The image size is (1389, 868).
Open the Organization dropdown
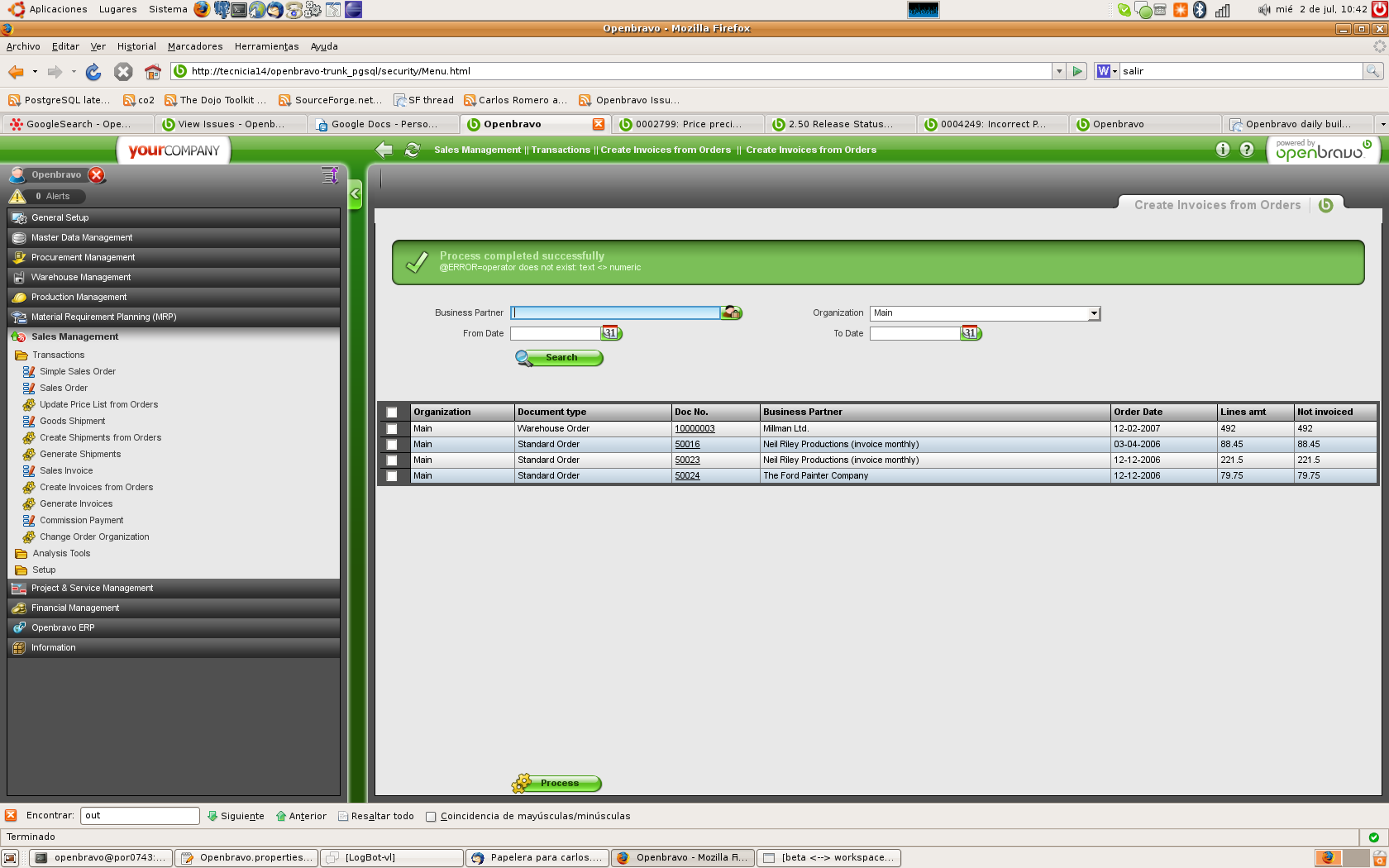click(985, 313)
